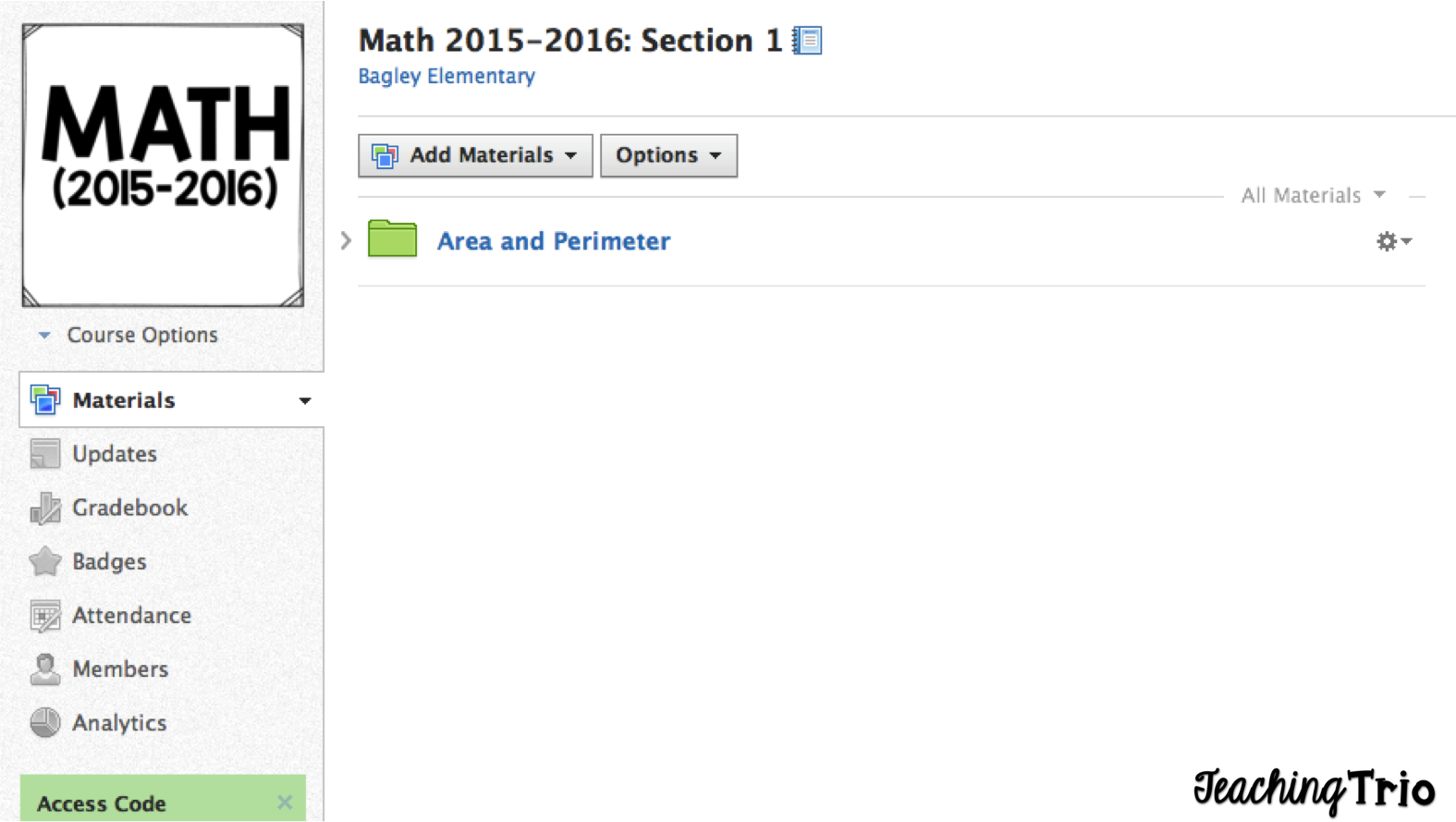Click the Analytics pie chart icon
The image size is (1456, 822).
click(44, 723)
